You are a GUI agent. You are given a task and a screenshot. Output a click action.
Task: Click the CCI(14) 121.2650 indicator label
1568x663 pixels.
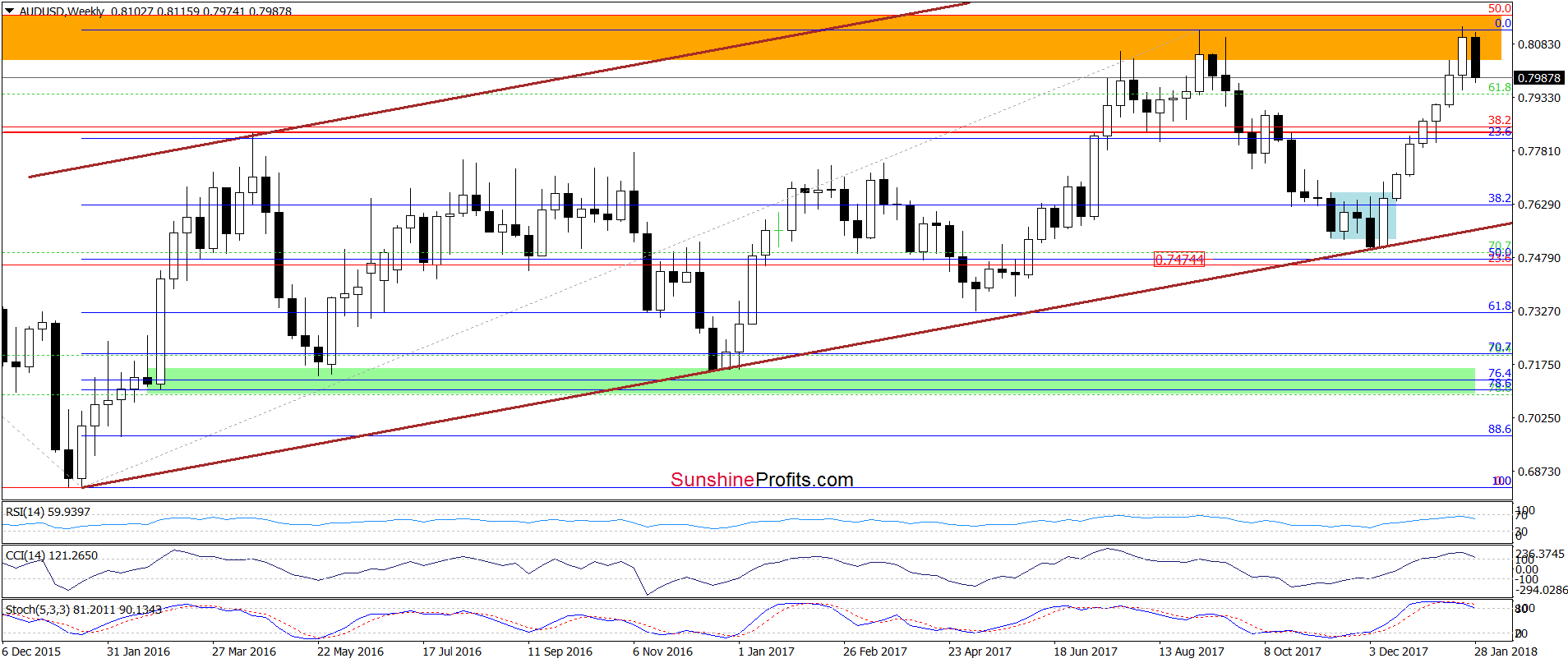(x=52, y=555)
